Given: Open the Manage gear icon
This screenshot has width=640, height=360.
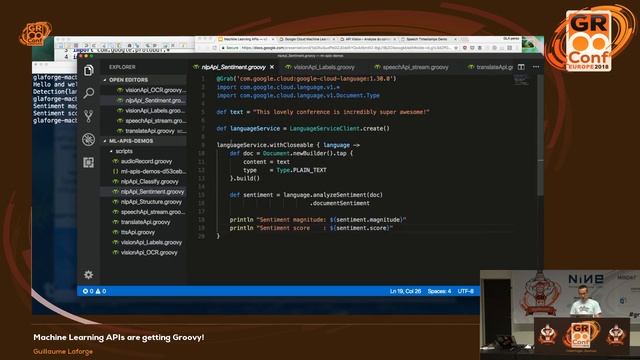Looking at the screenshot, I should [x=89, y=275].
